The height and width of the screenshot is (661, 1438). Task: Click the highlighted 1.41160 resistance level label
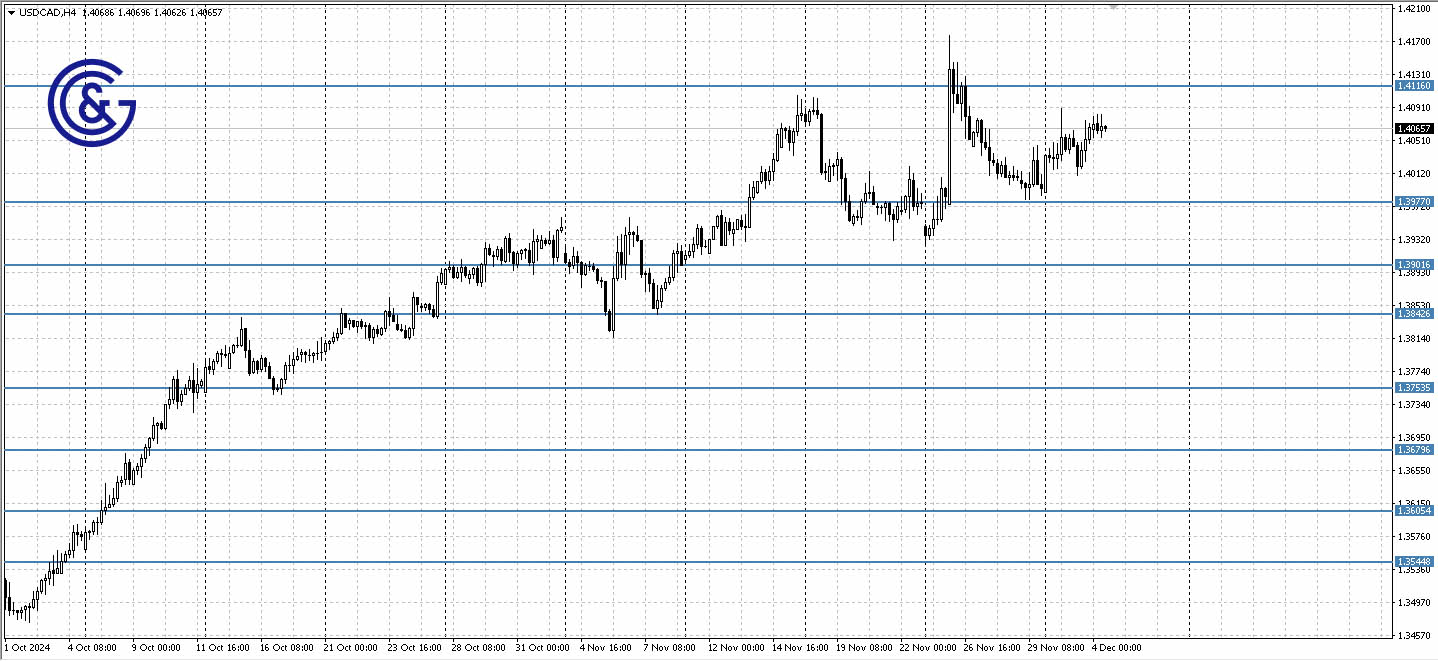[1412, 86]
